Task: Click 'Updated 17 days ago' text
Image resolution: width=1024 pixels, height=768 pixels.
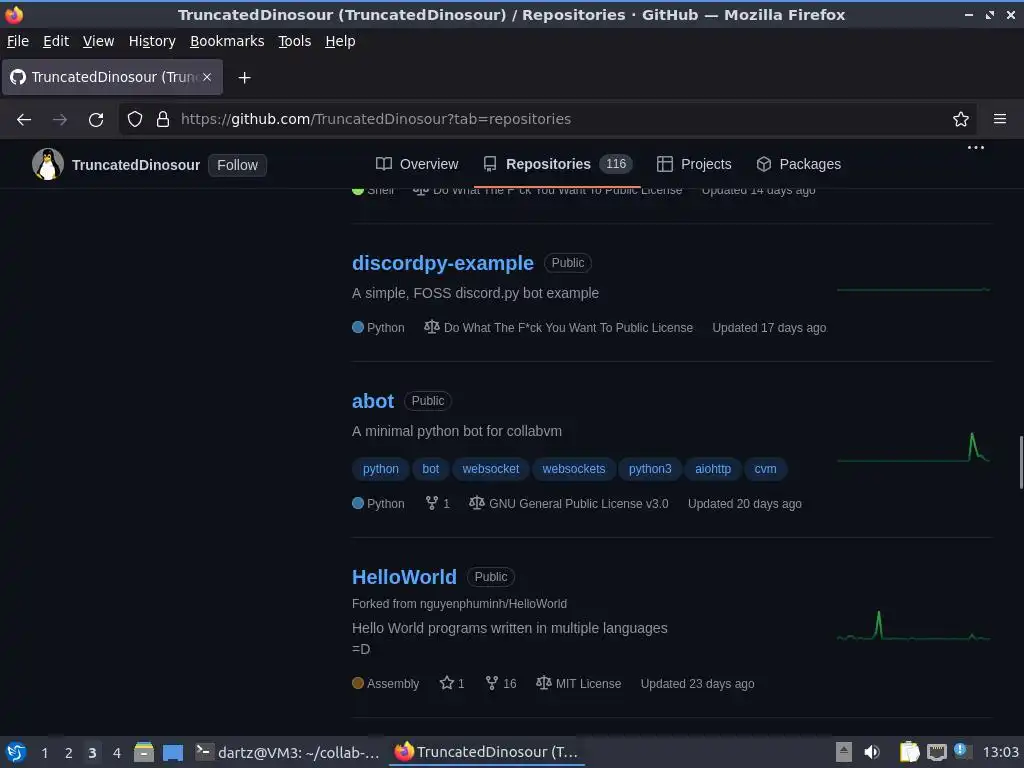Action: pos(769,328)
